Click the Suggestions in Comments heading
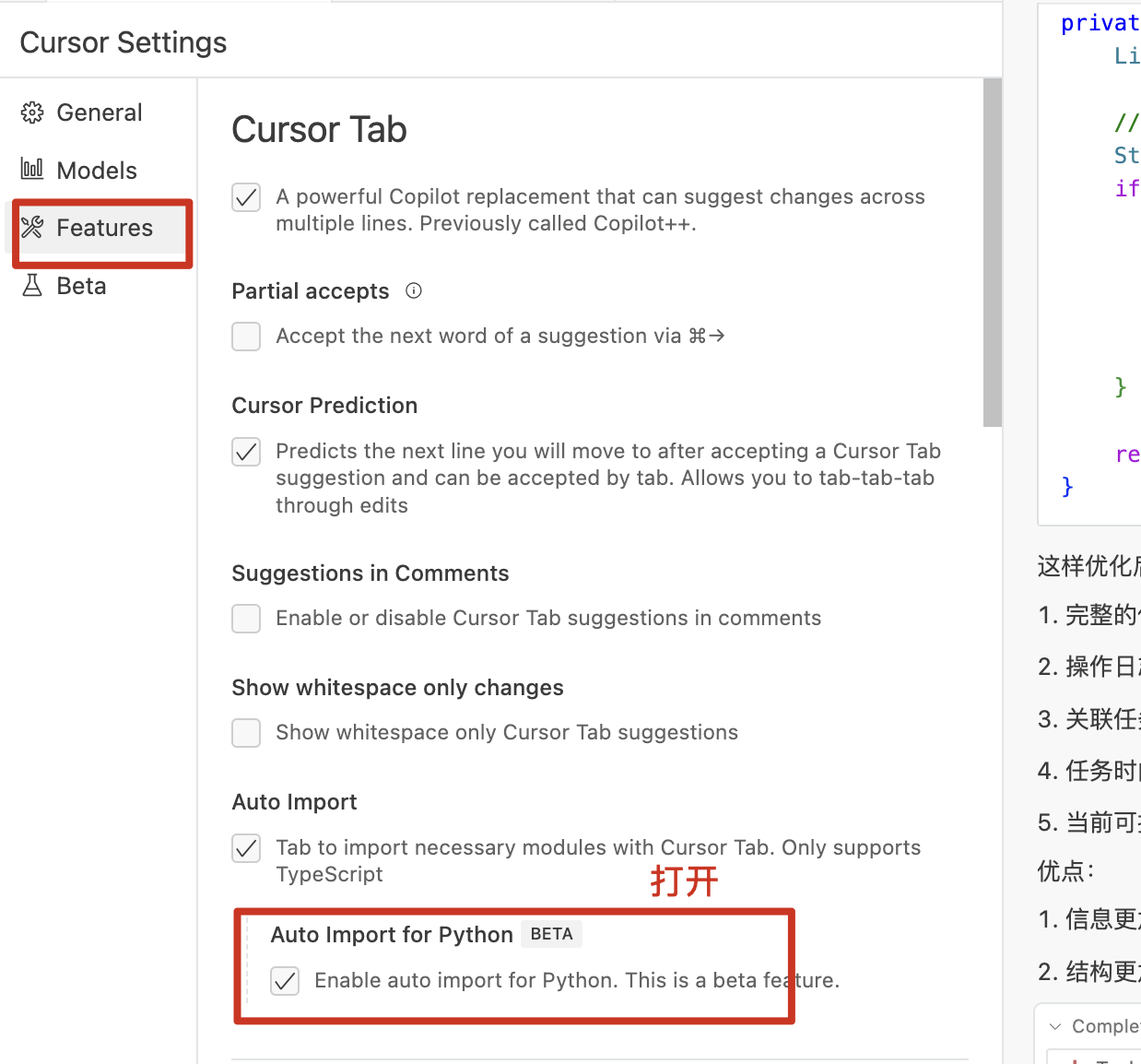Screen dimensions: 1141x1064 [x=371, y=573]
